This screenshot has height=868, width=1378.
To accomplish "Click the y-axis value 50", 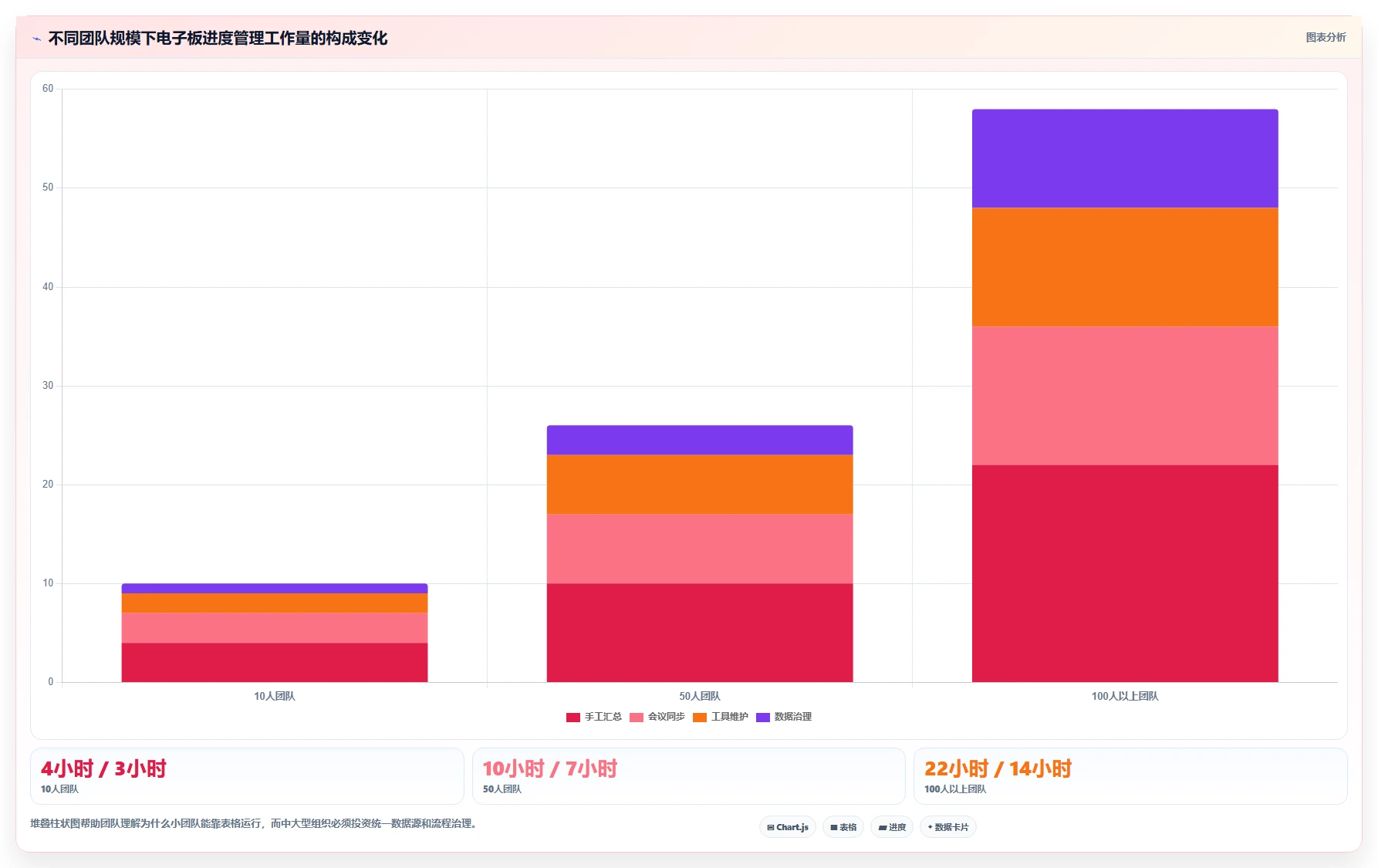I will tap(48, 187).
